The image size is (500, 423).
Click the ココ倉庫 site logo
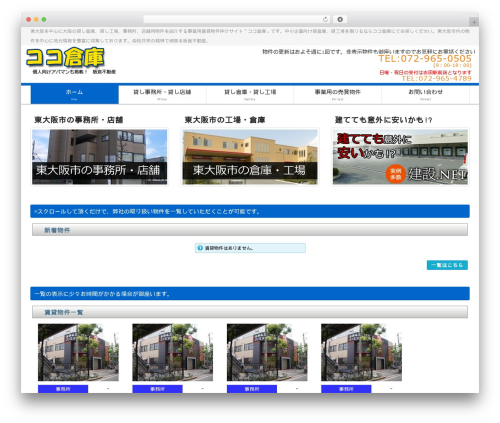65,57
